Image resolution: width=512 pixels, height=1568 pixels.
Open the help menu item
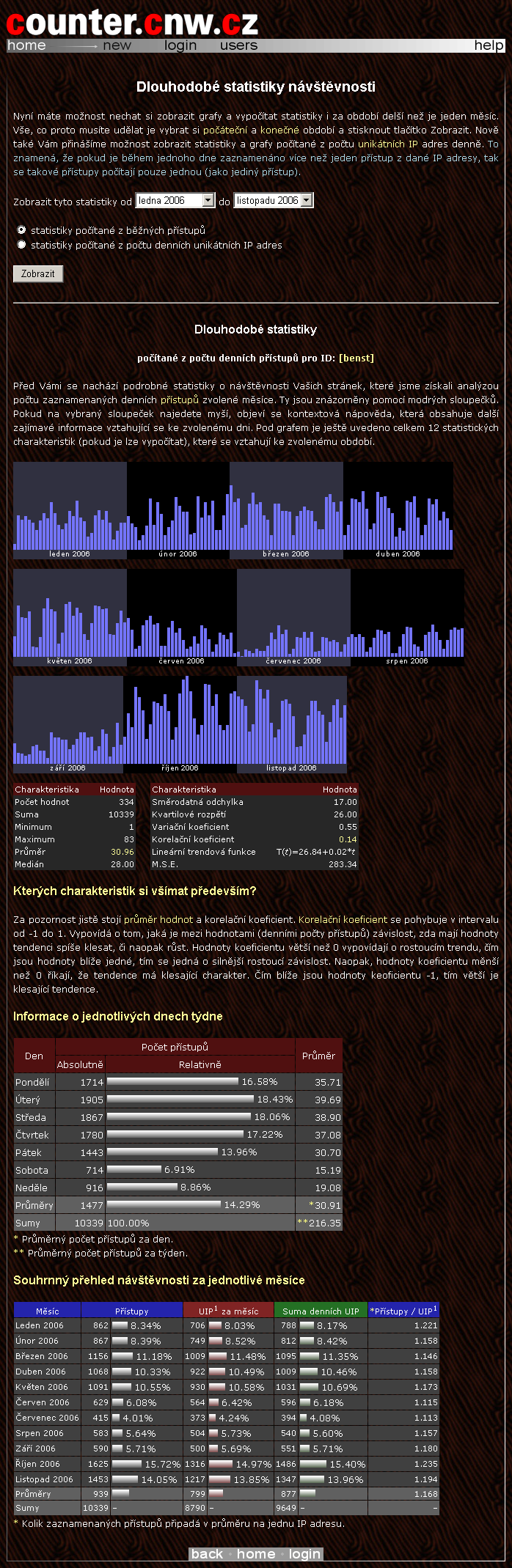489,45
